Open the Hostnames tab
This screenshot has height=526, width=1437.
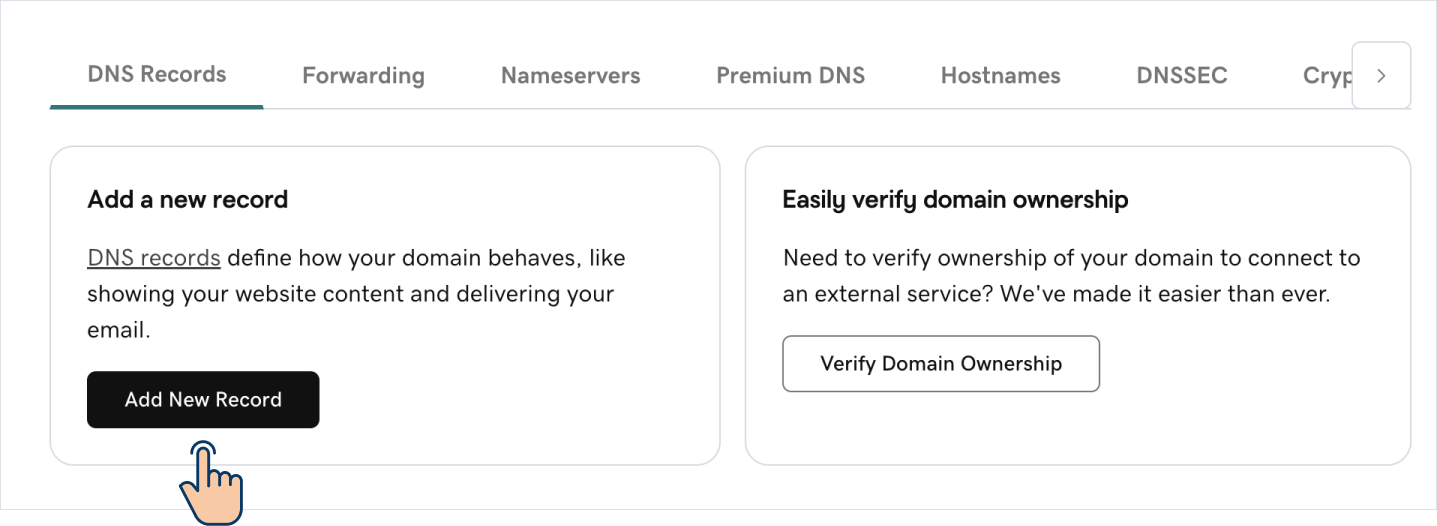1000,75
